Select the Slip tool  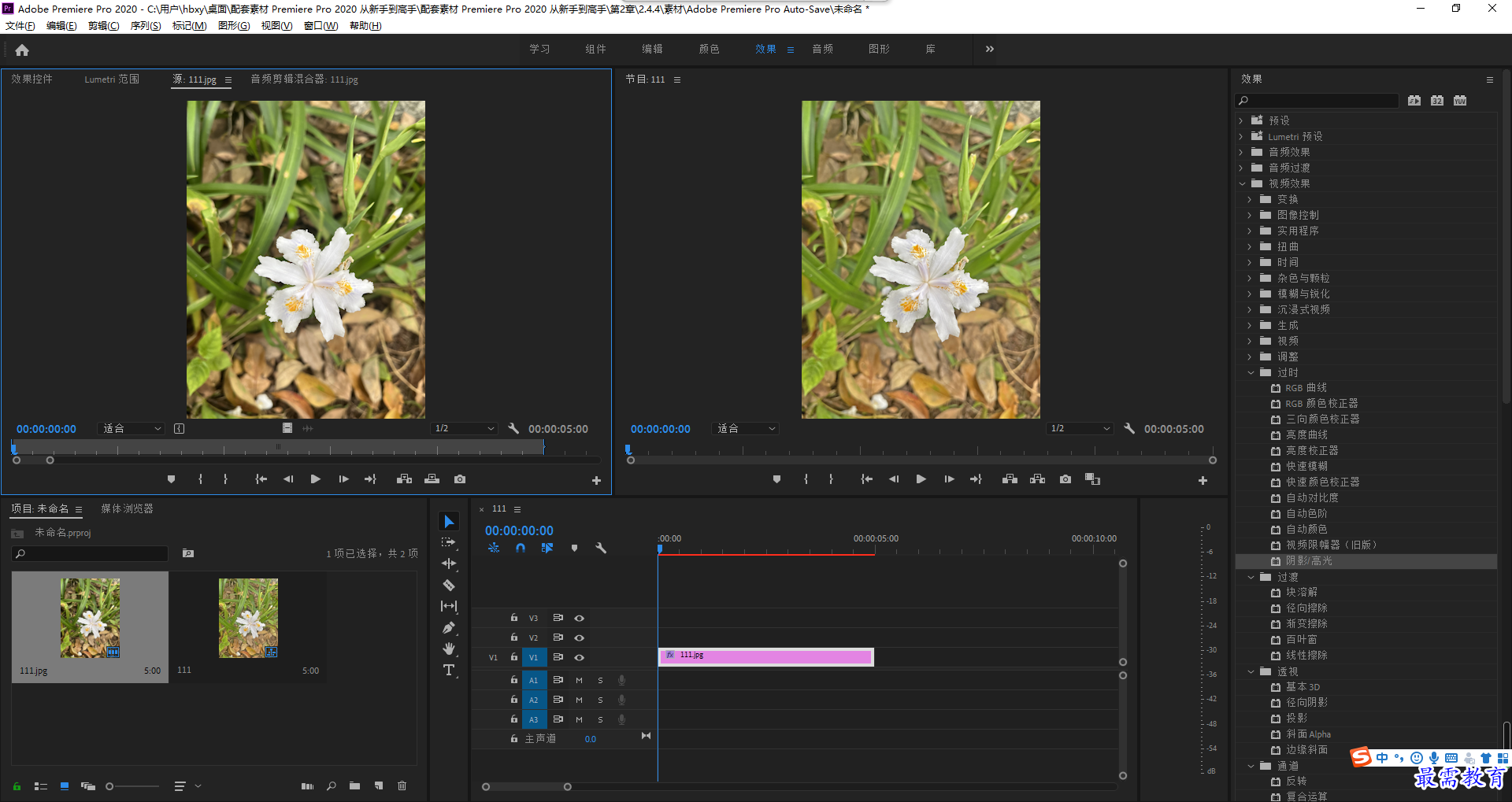449,606
